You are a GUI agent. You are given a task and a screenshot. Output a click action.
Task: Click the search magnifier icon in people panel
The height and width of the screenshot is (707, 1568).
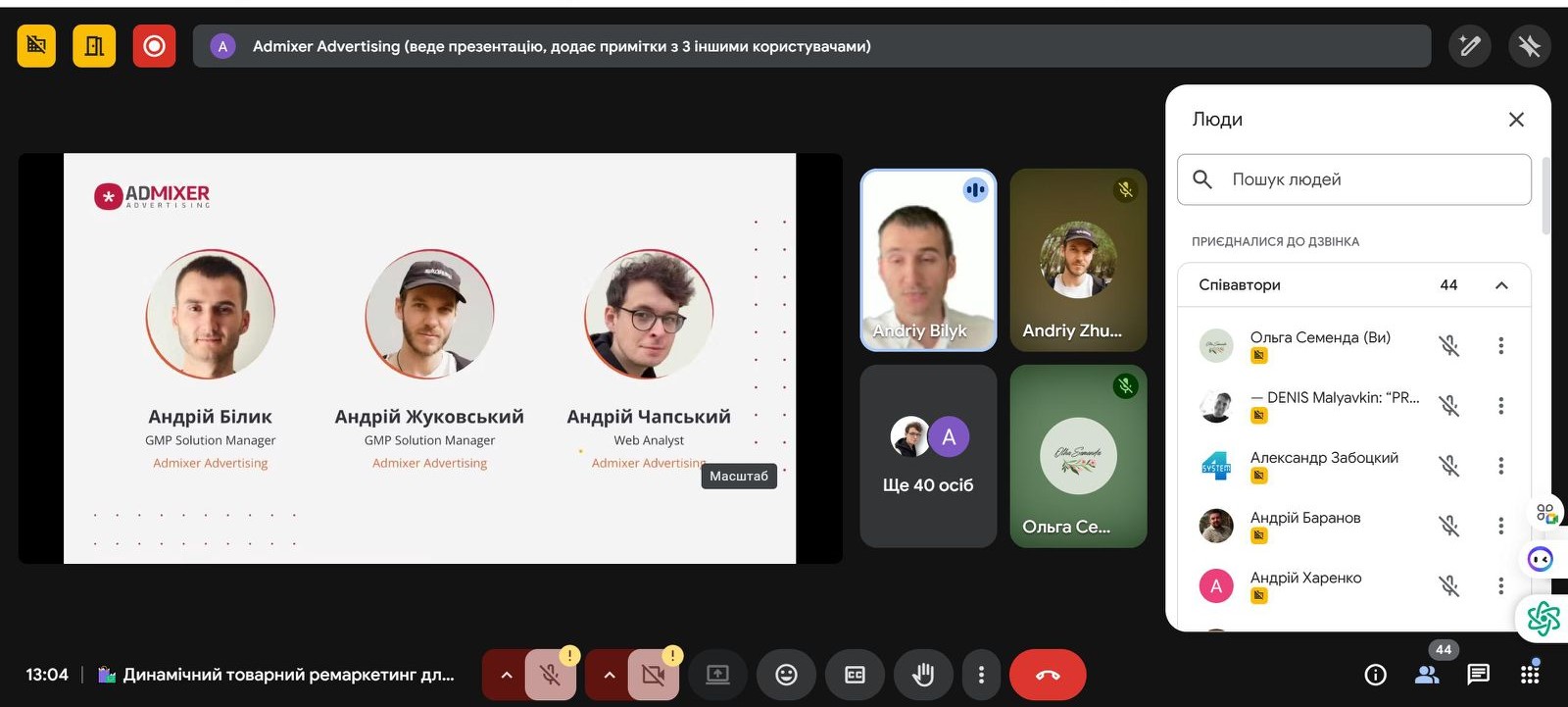pyautogui.click(x=1202, y=179)
